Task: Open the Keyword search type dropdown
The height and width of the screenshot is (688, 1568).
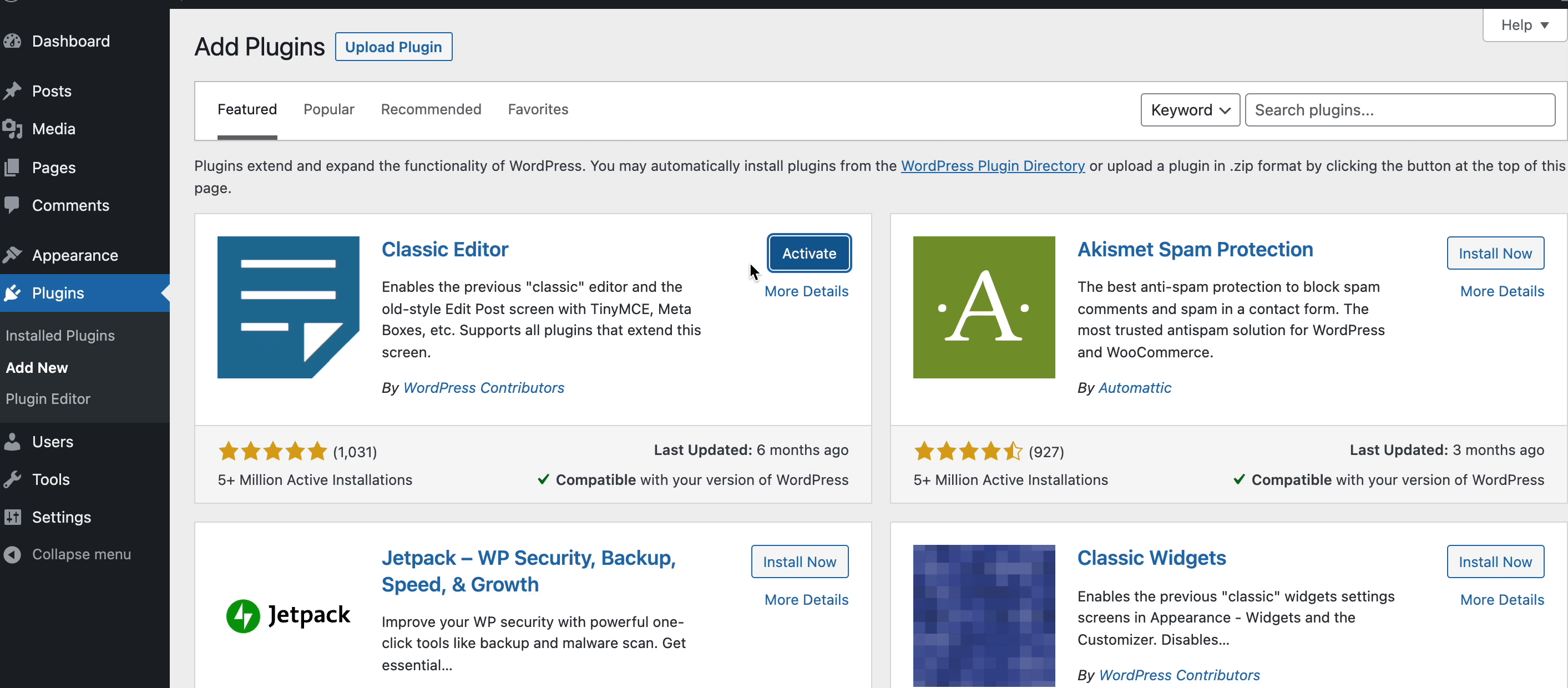Action: click(1190, 110)
